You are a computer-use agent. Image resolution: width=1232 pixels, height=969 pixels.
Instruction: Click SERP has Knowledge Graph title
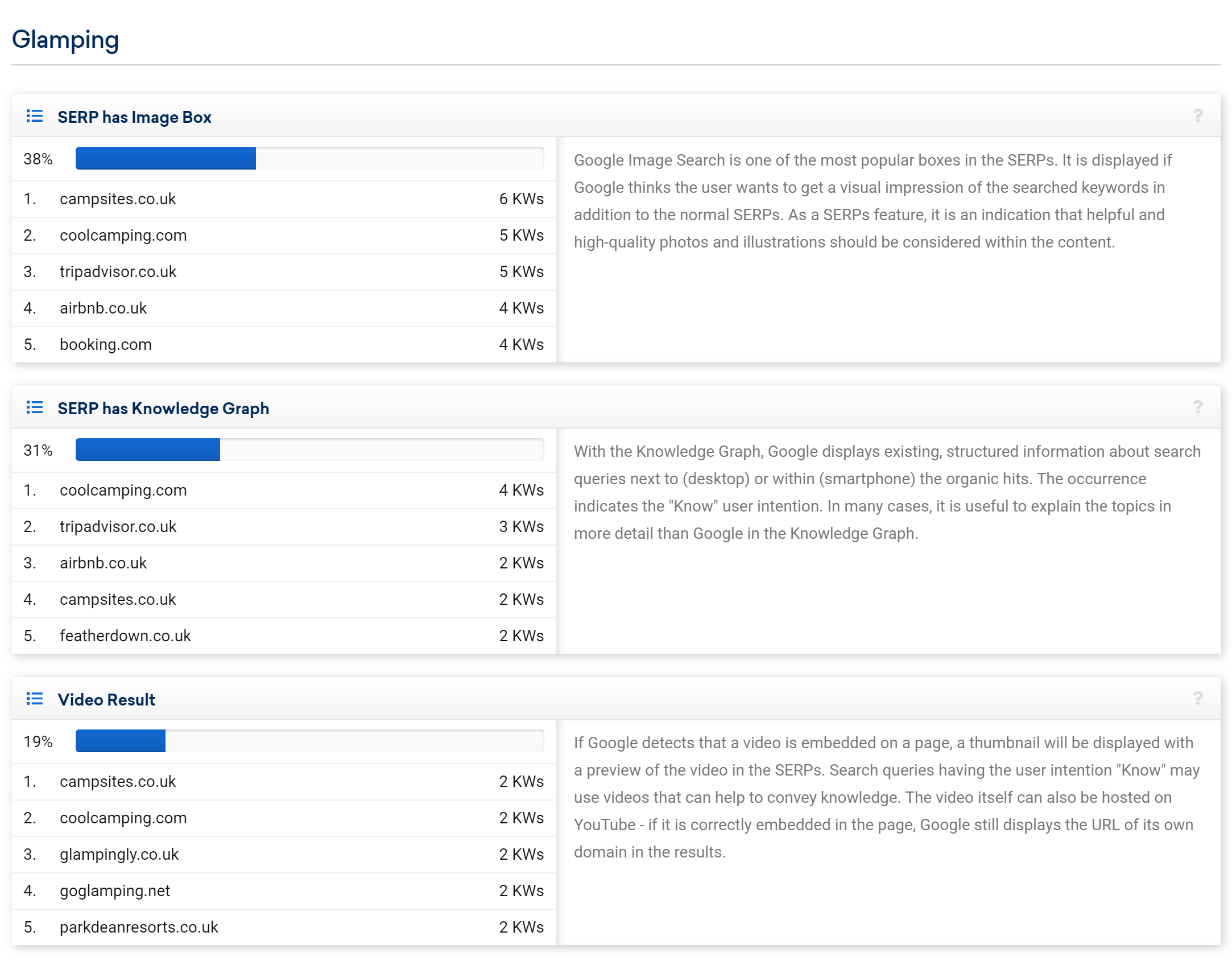[x=163, y=409]
